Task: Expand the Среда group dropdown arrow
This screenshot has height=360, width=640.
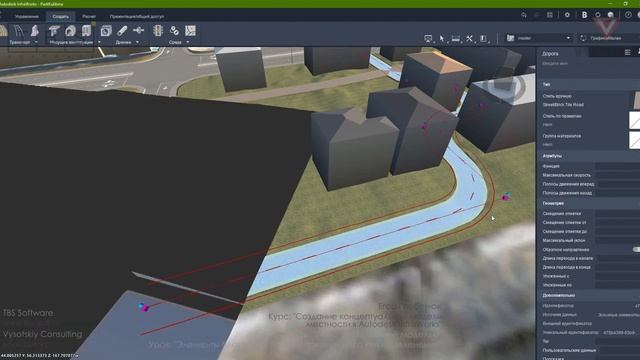Action: click(188, 42)
